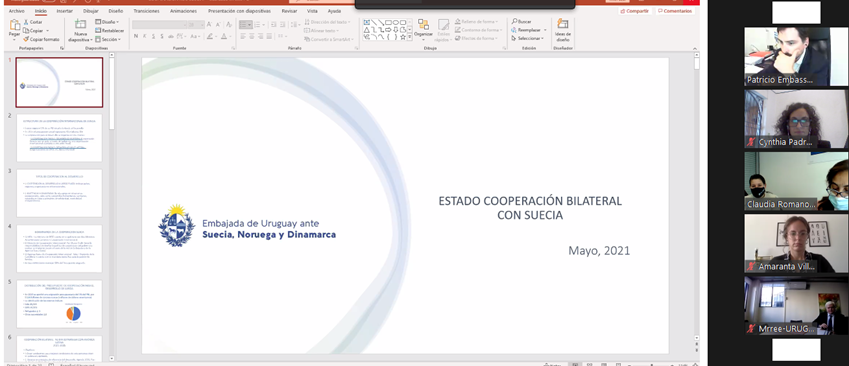Select the star shape in gallery
Viewport: 849px width, 366px height.
point(403,37)
